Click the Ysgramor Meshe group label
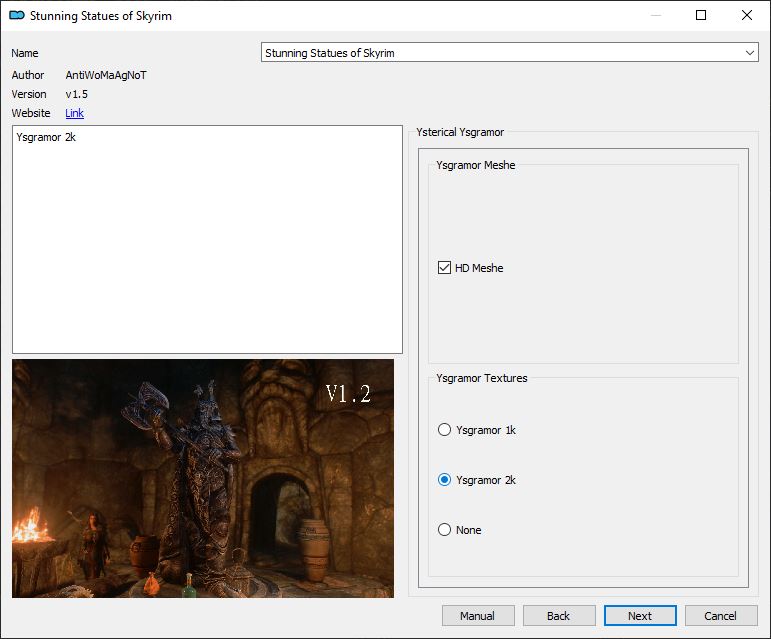Viewport: 771px width, 639px height. 475,165
